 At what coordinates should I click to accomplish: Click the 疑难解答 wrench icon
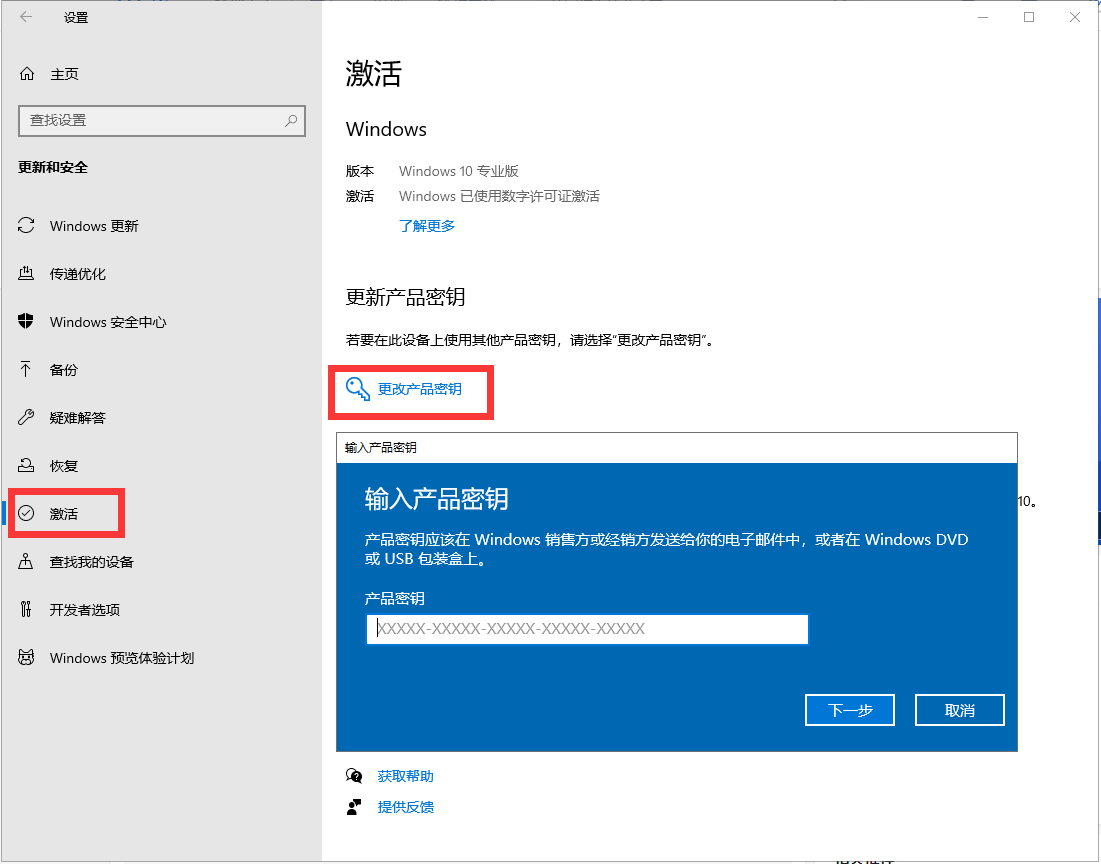click(26, 417)
